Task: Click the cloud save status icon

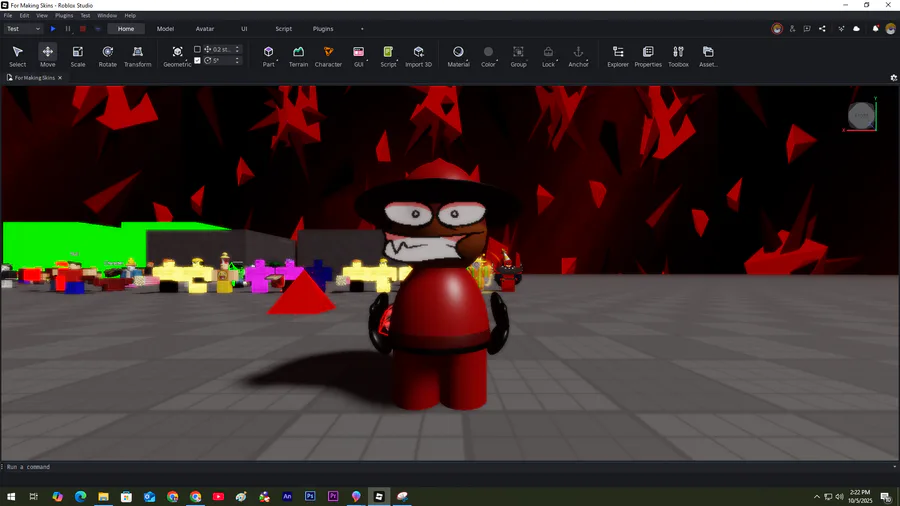Action: pyautogui.click(x=856, y=29)
